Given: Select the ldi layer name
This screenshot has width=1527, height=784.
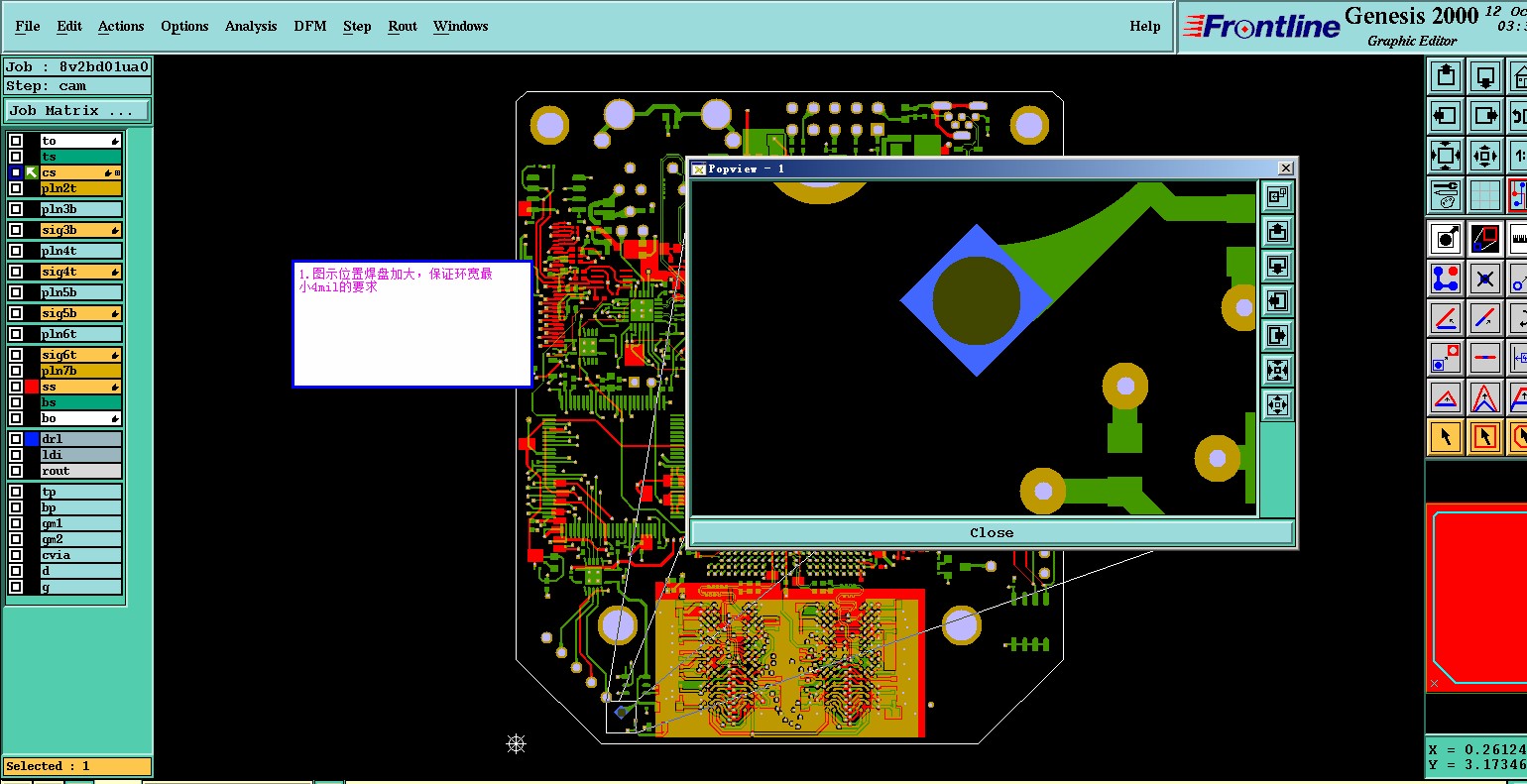Looking at the screenshot, I should click(x=81, y=455).
